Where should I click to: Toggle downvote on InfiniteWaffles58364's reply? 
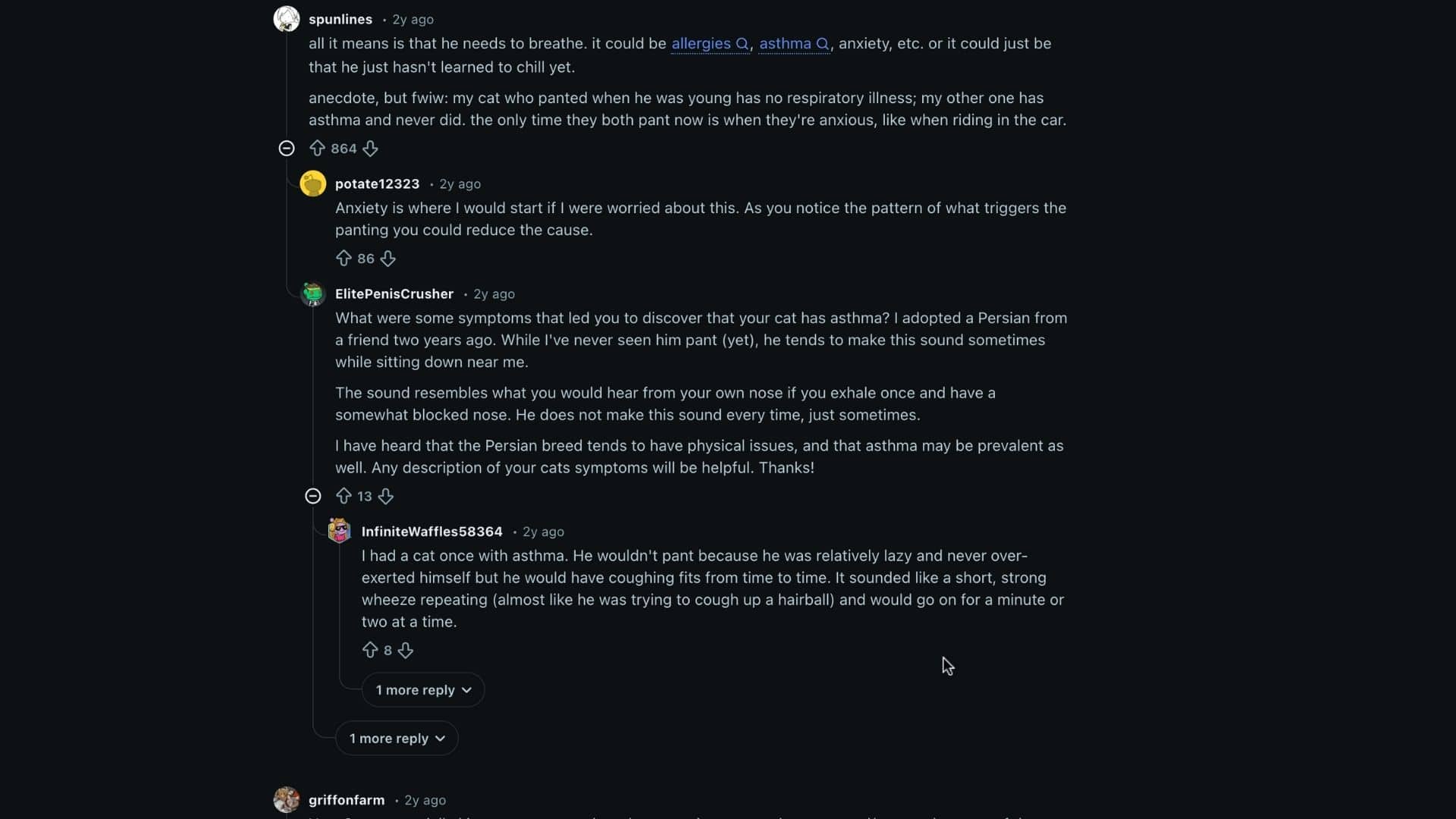point(405,650)
